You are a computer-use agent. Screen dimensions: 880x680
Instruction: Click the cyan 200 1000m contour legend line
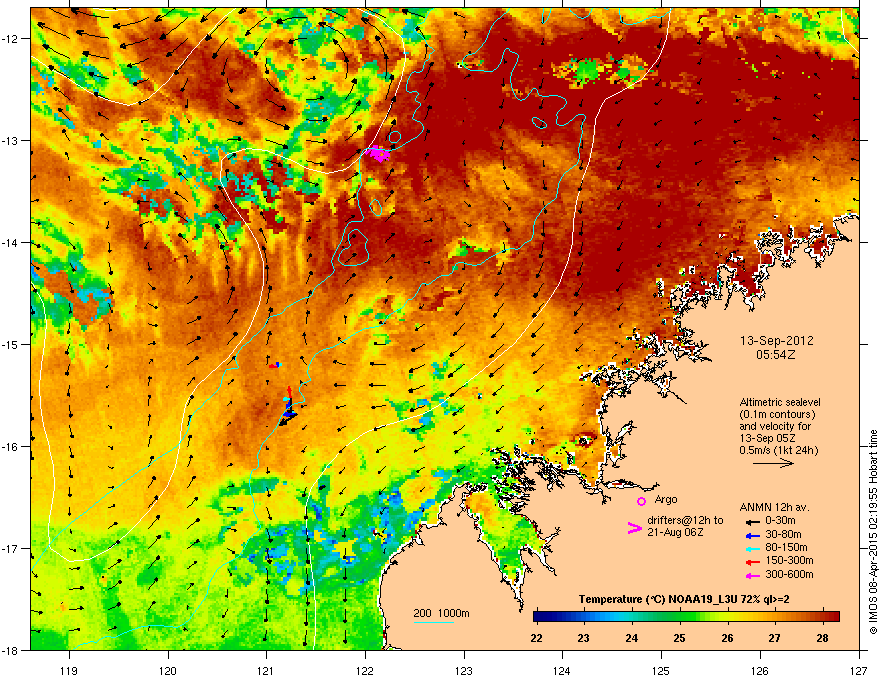click(434, 622)
